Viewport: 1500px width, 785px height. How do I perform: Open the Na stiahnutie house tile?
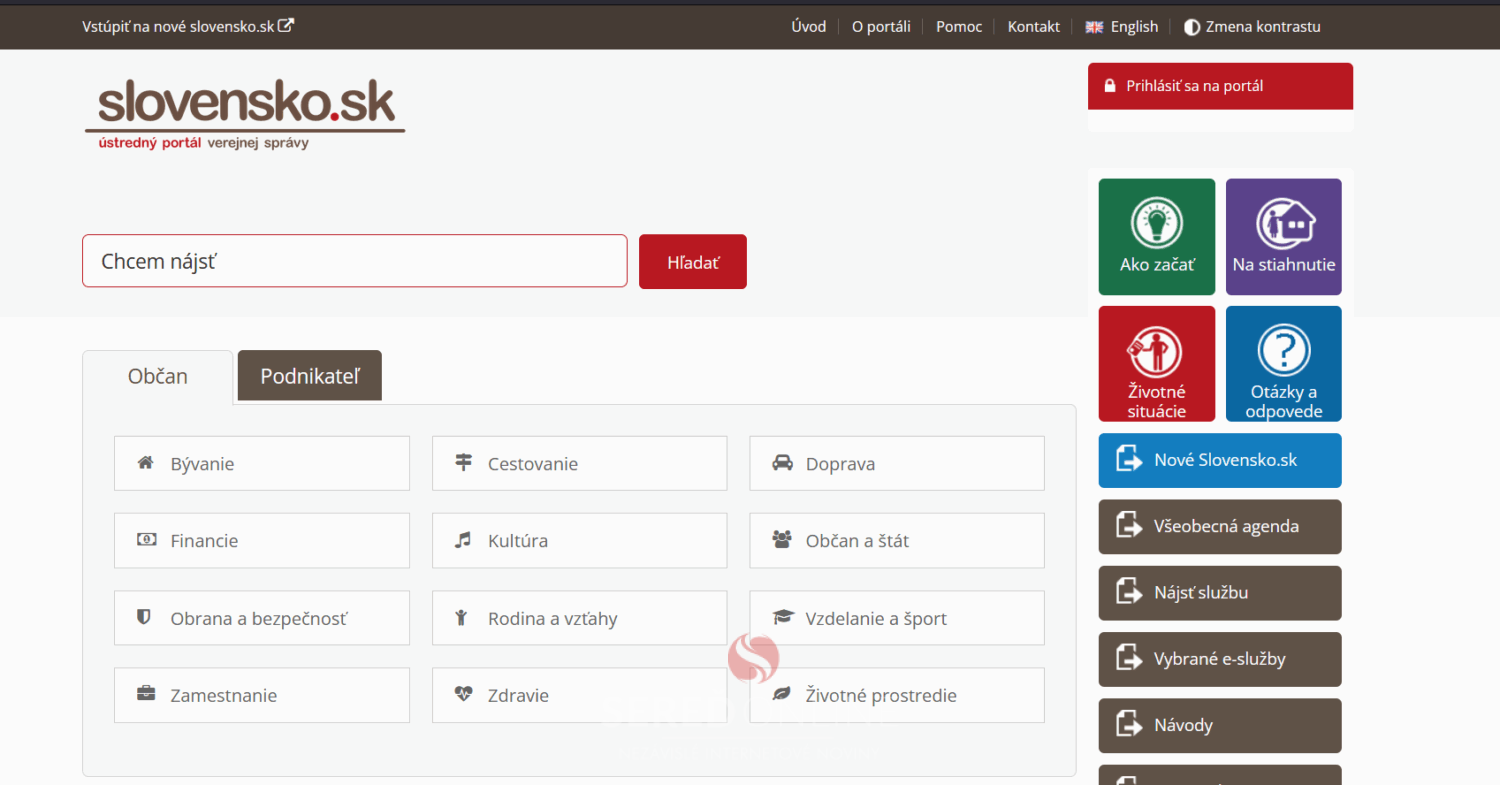tap(1283, 236)
